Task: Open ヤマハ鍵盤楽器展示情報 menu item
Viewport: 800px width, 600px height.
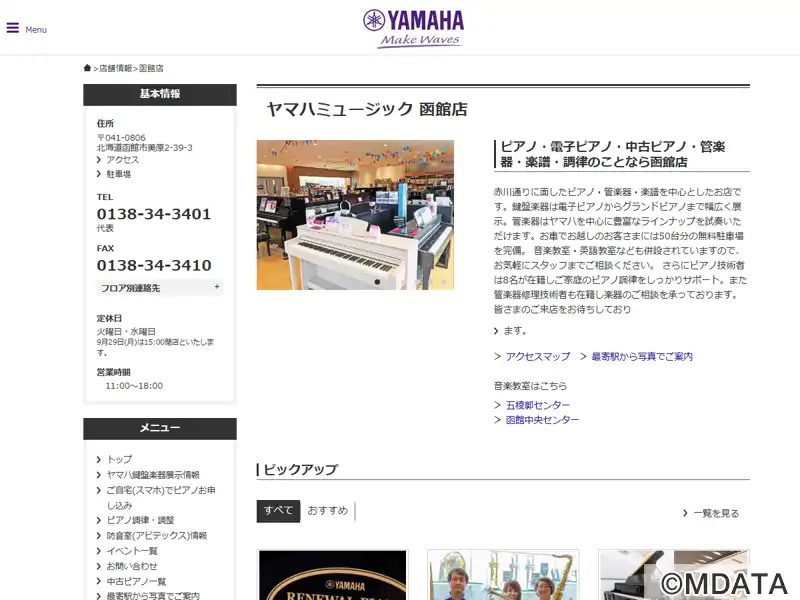Action: (x=153, y=474)
